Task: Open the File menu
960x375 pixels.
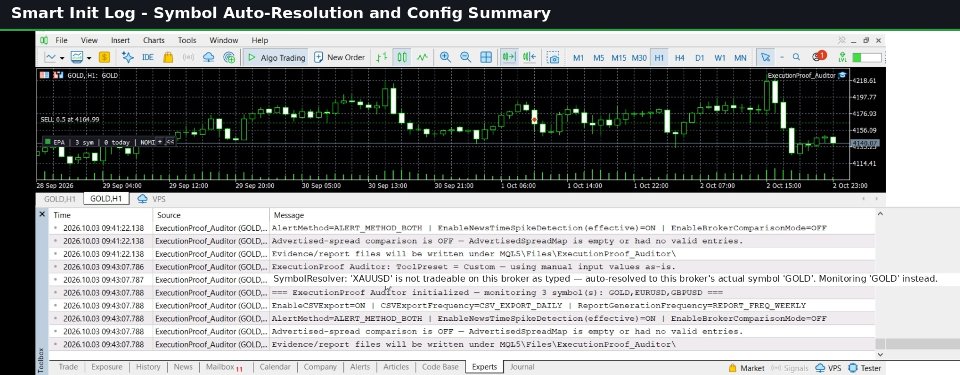Action: click(x=61, y=40)
